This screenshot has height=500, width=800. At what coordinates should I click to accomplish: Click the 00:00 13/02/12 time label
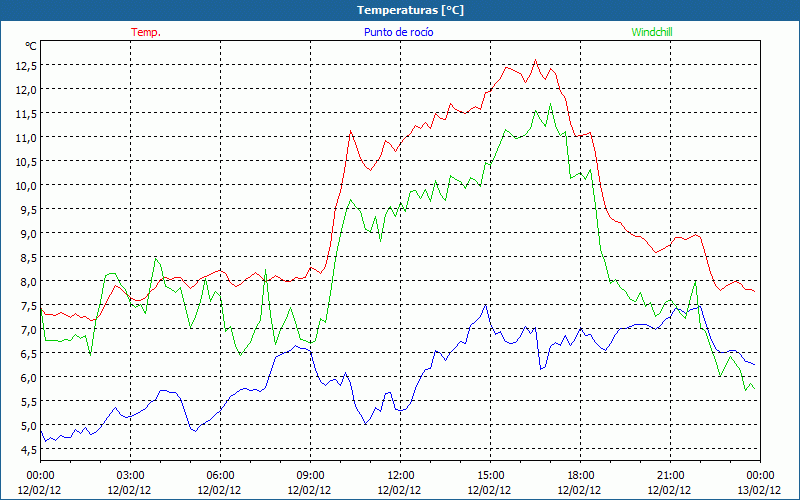coord(759,483)
